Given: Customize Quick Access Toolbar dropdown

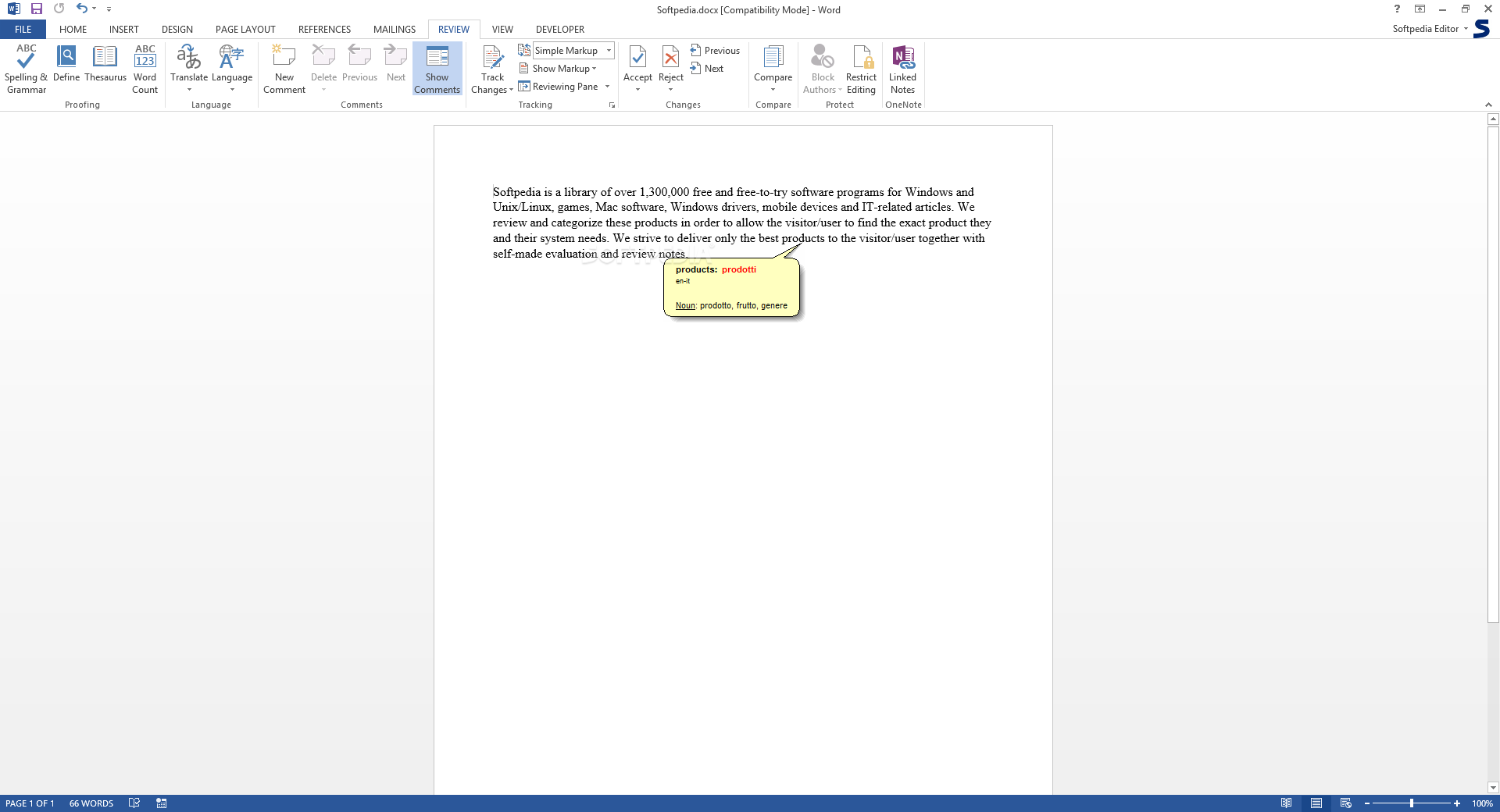Looking at the screenshot, I should [x=109, y=9].
